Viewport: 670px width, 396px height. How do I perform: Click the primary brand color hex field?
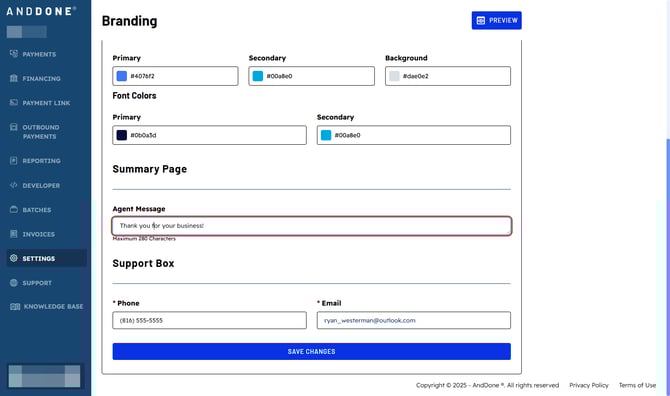(x=175, y=76)
